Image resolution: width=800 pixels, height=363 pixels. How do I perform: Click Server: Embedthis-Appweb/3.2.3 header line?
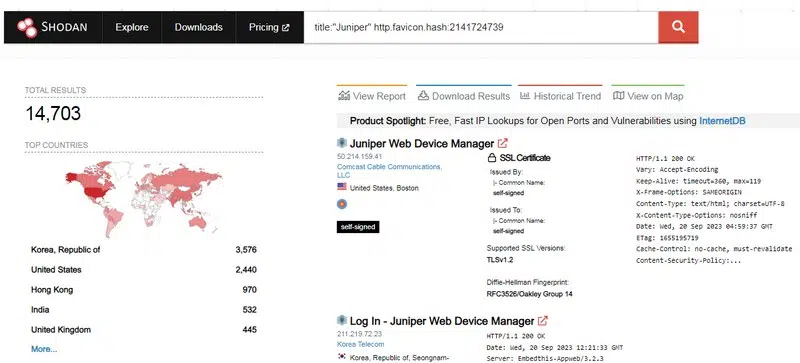pos(545,358)
